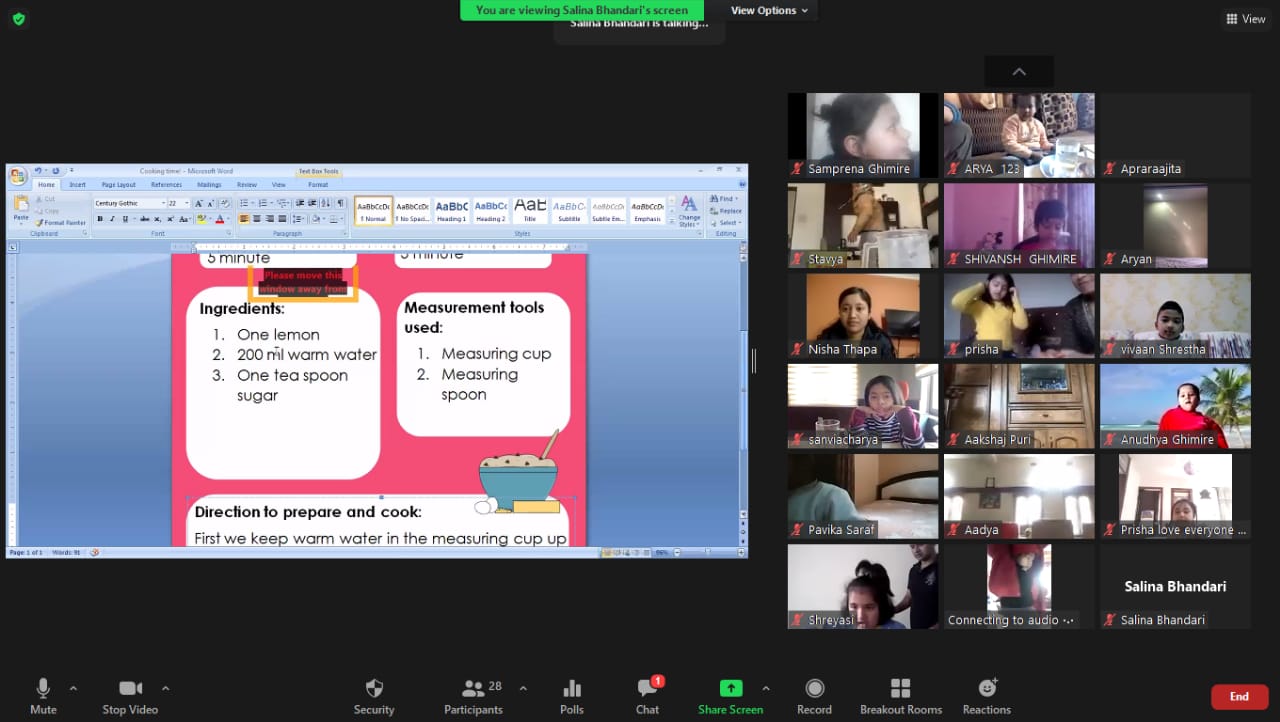Open the References tab in Word

point(166,185)
